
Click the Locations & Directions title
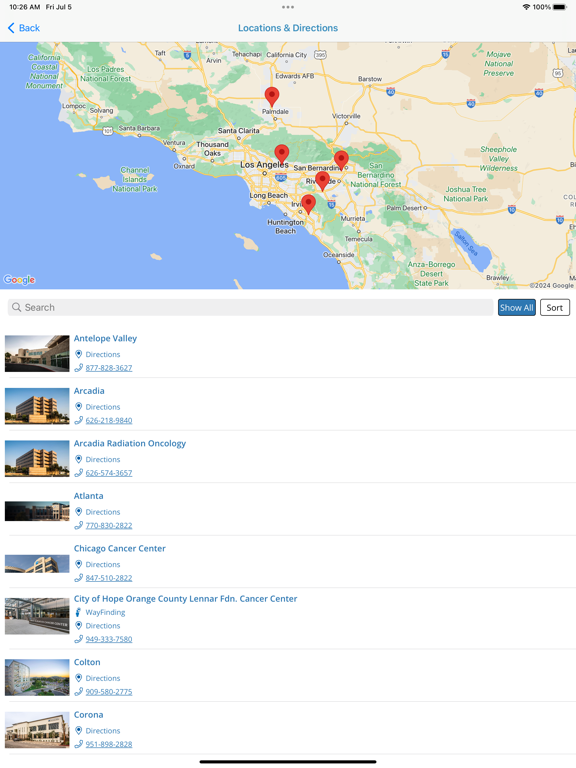[x=288, y=28]
